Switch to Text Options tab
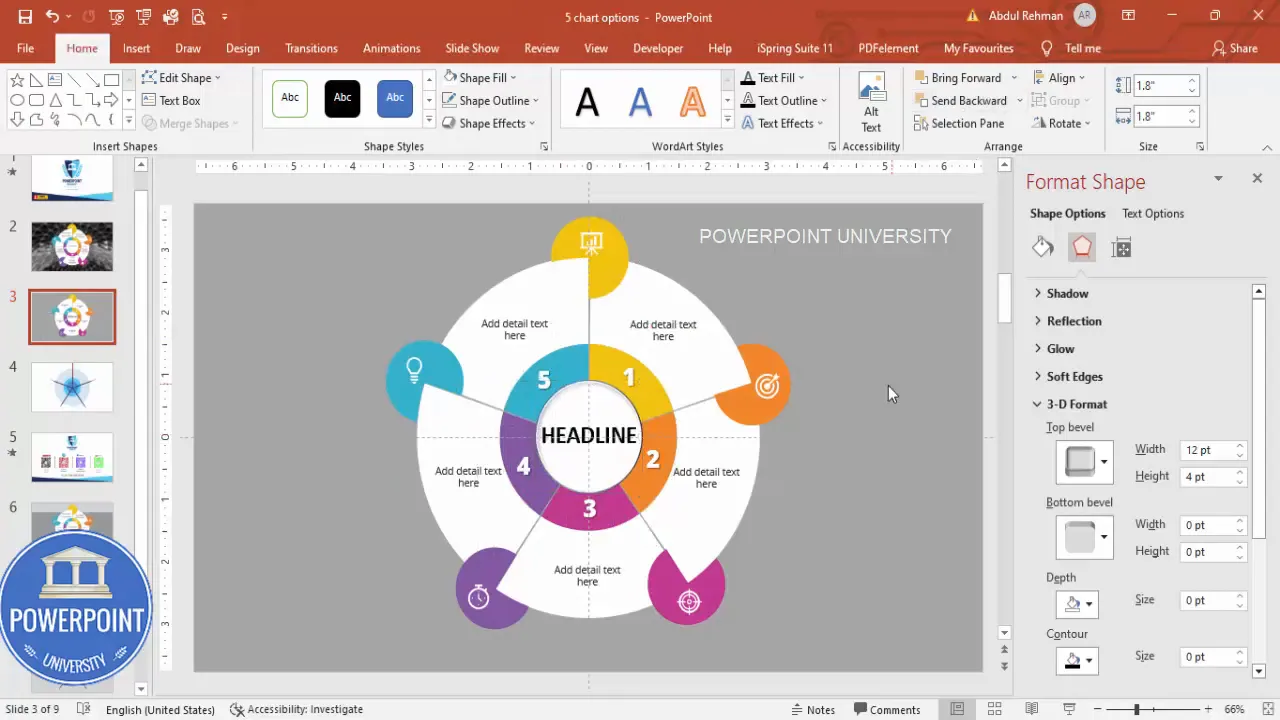1280x720 pixels. click(x=1153, y=213)
